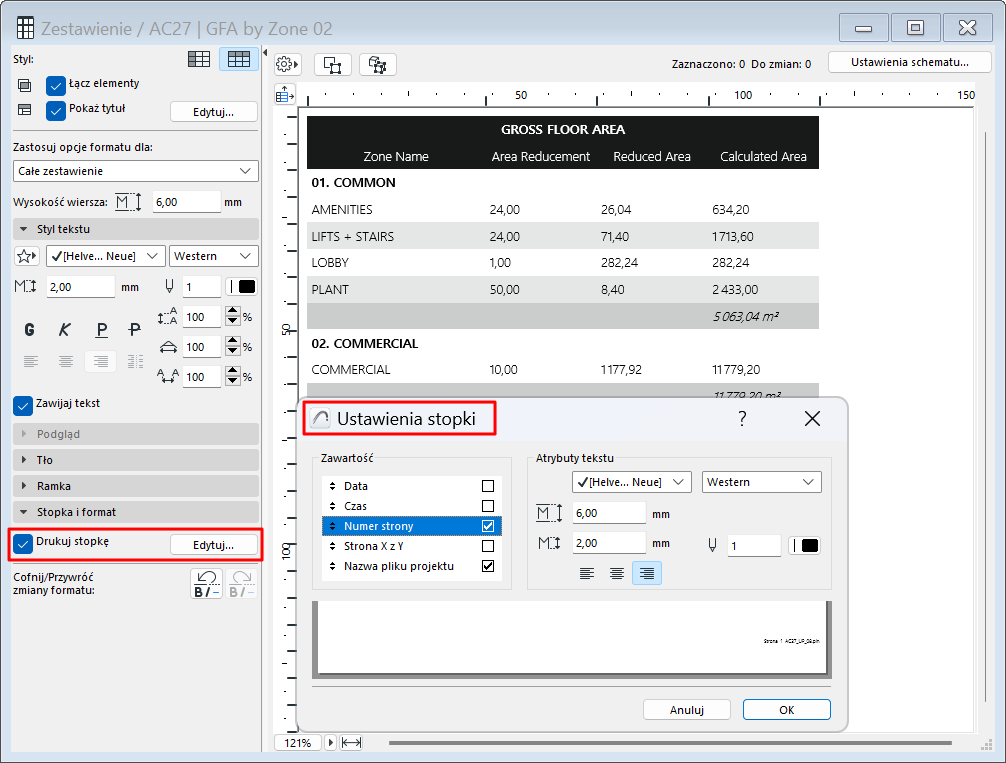Left-align footer text in Ustawienia stopki
1006x763 pixels.
point(587,573)
